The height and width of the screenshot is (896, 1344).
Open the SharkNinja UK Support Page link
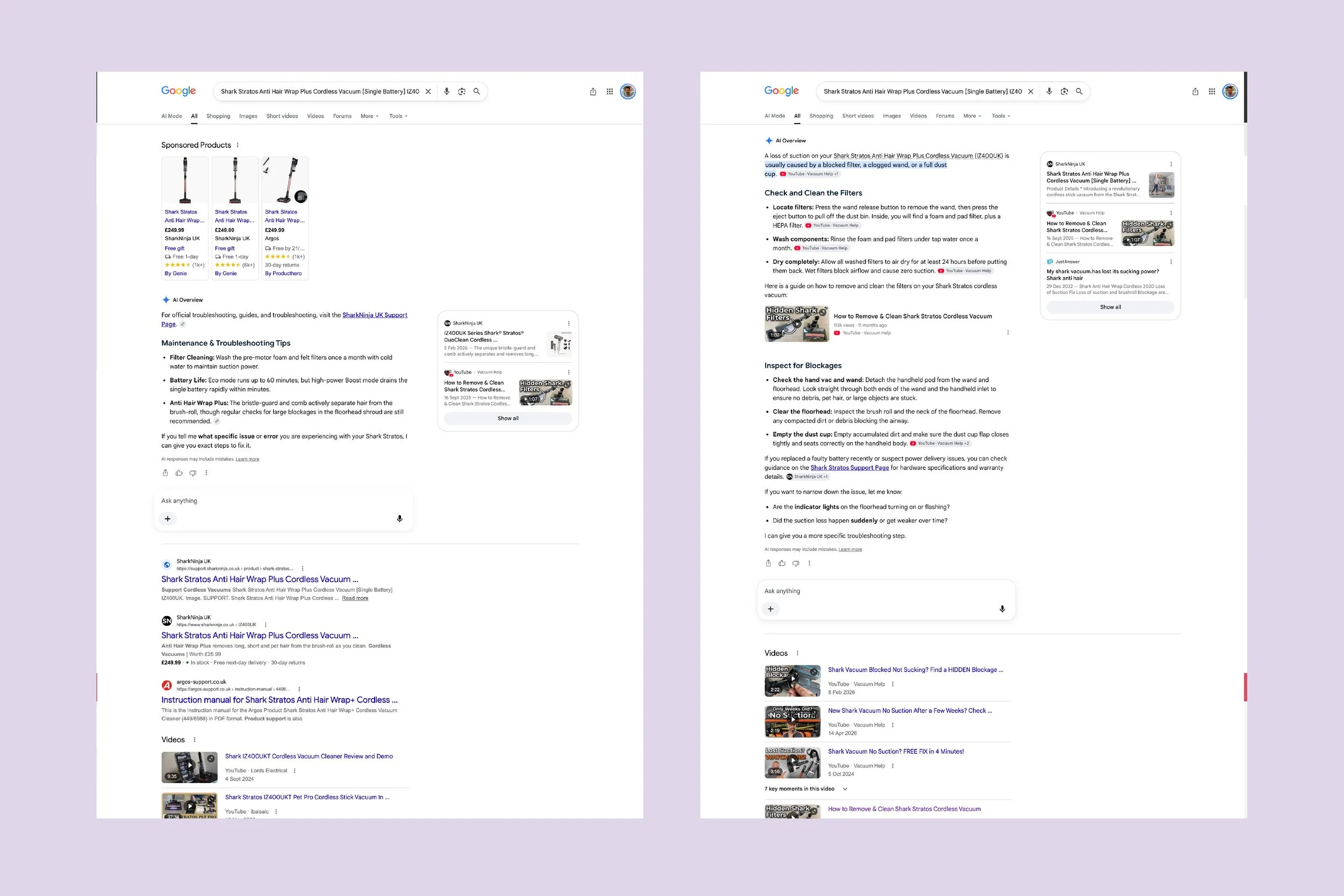tap(375, 316)
